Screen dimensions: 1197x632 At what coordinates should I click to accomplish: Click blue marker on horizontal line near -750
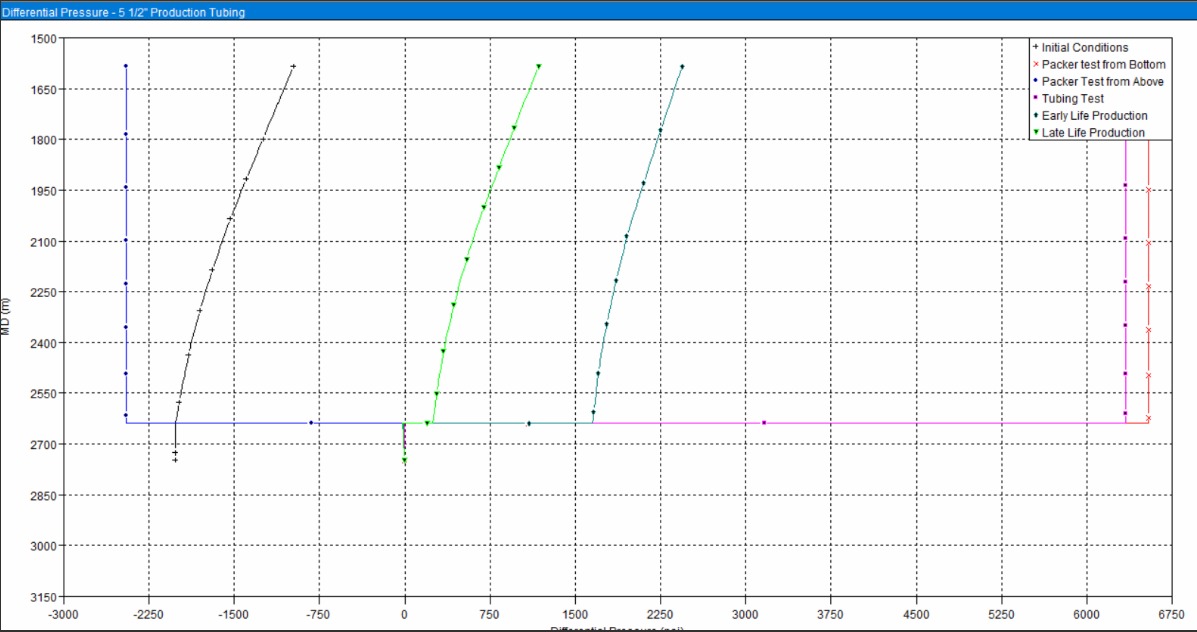tap(311, 423)
